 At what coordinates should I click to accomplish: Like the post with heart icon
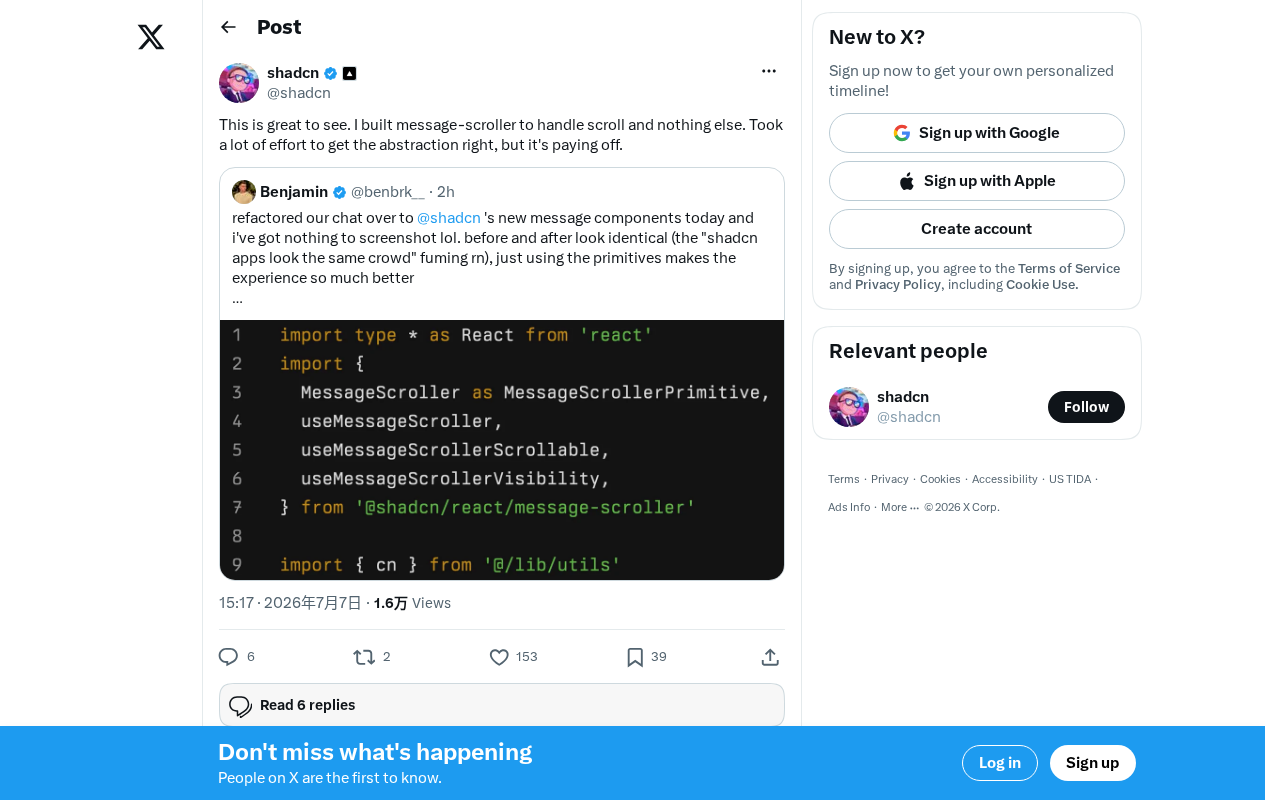[x=499, y=657]
